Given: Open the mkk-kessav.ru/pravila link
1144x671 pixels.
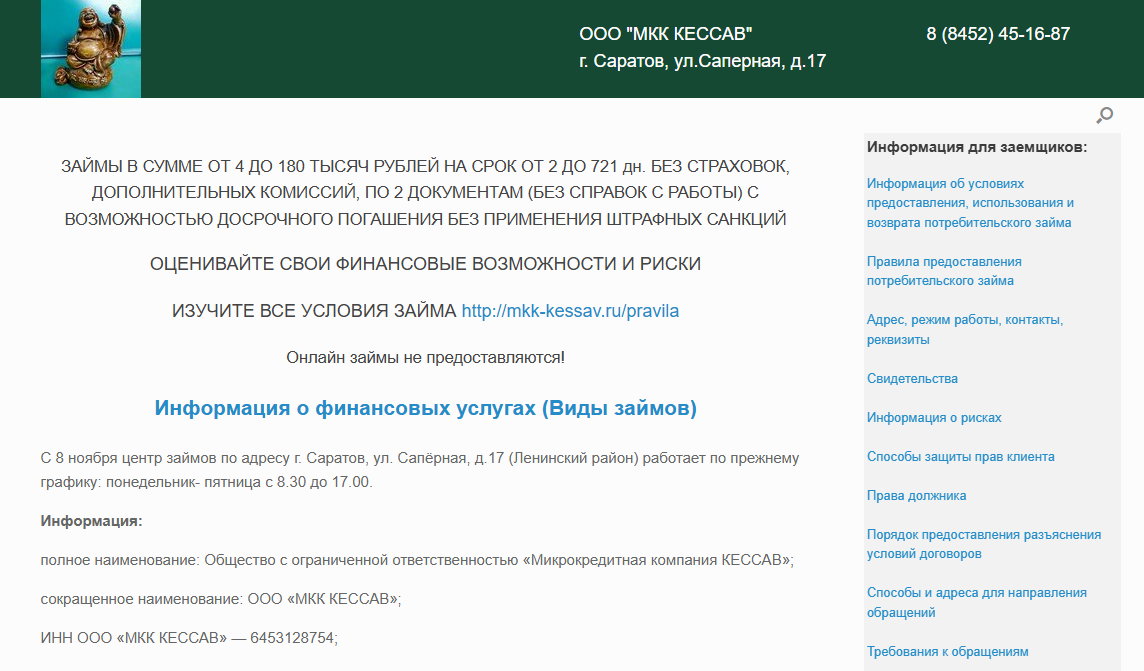Looking at the screenshot, I should 570,311.
